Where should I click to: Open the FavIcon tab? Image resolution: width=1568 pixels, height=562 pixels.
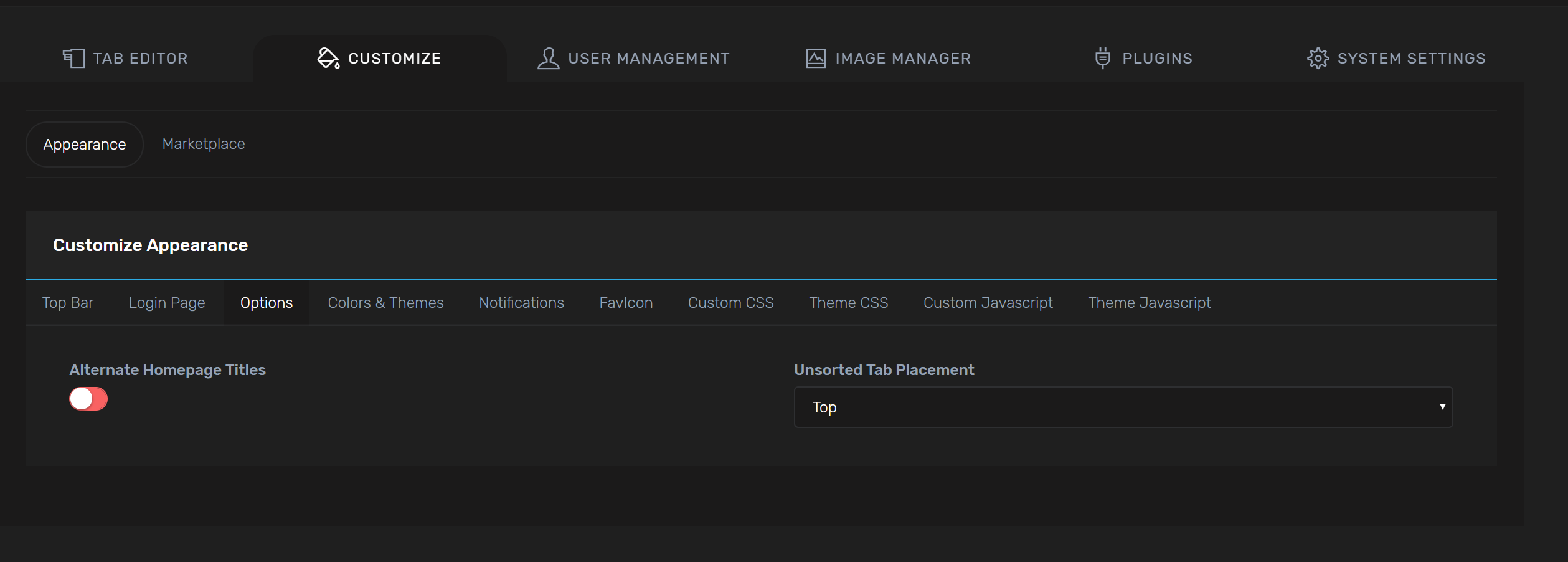tap(626, 303)
